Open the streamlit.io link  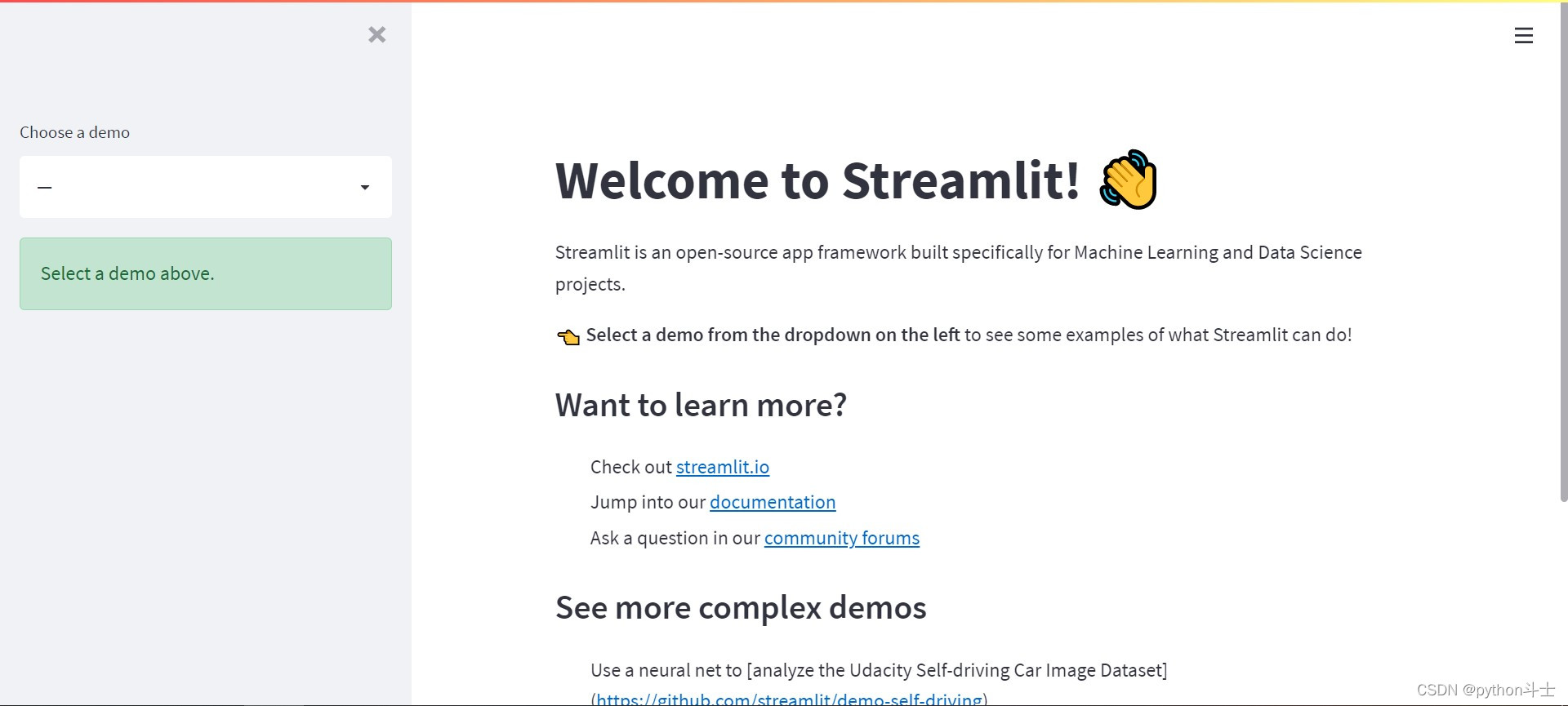723,467
